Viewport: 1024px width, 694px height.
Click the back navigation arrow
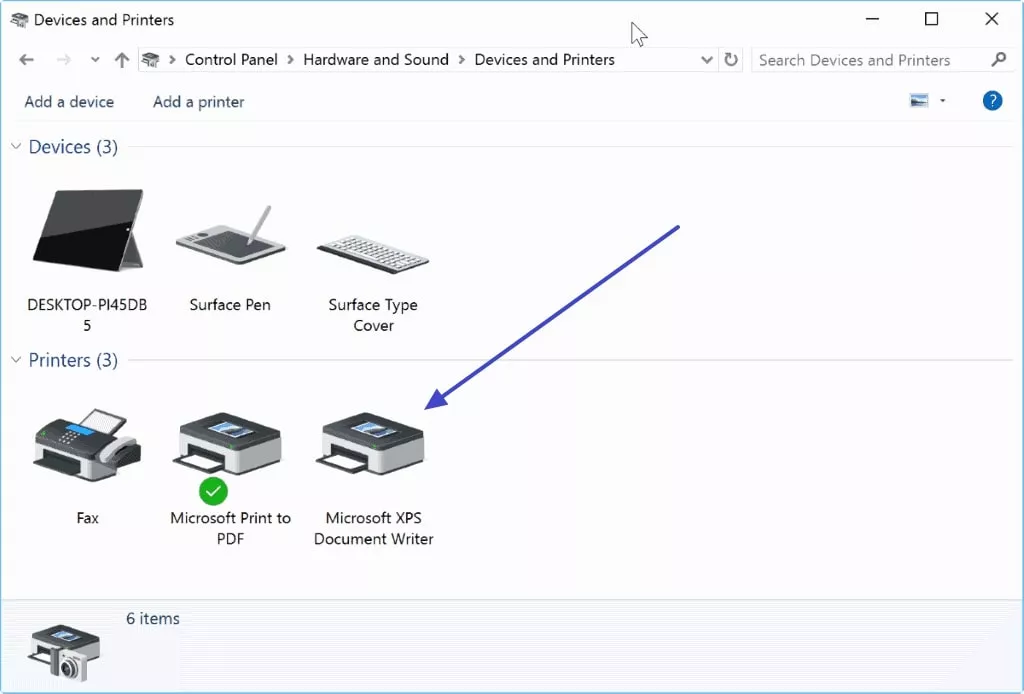(26, 59)
